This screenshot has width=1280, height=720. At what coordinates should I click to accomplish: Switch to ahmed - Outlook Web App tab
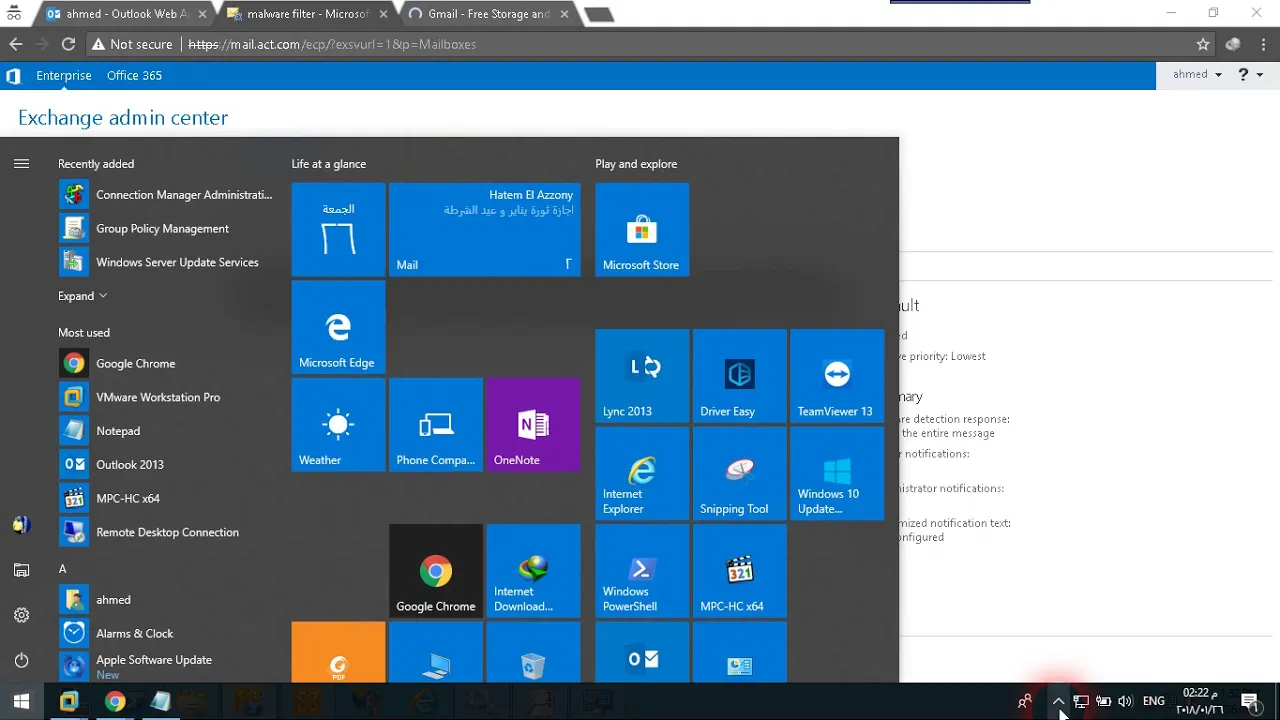[x=124, y=14]
